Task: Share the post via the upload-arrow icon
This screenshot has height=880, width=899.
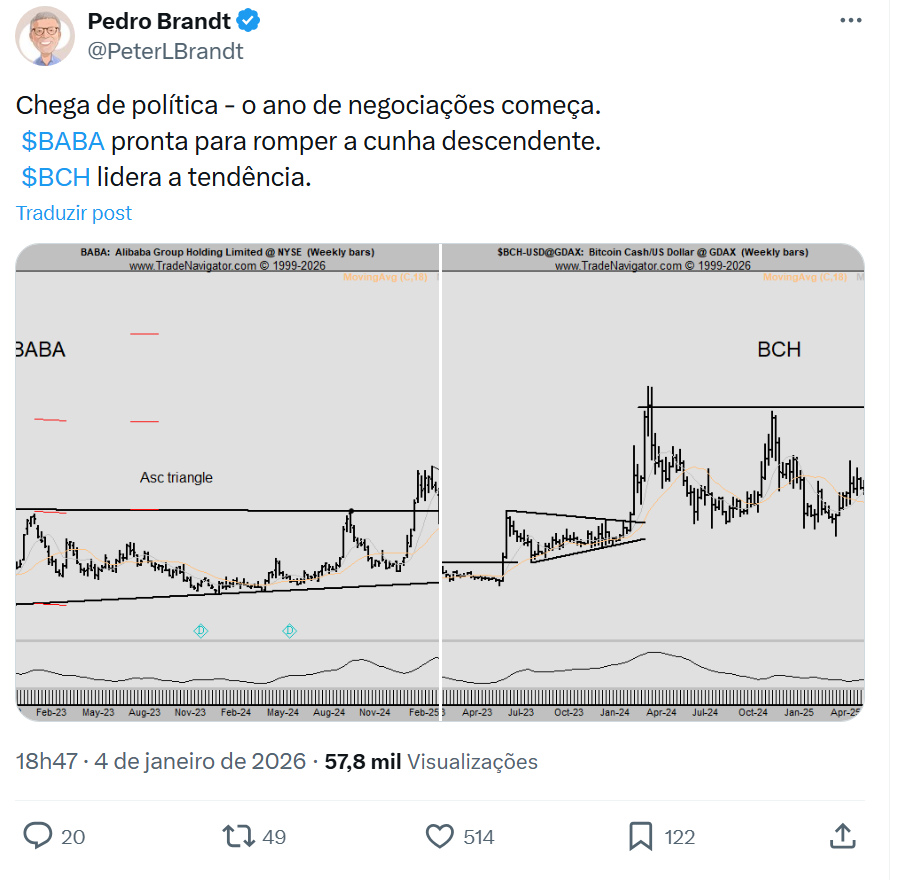Action: [842, 836]
